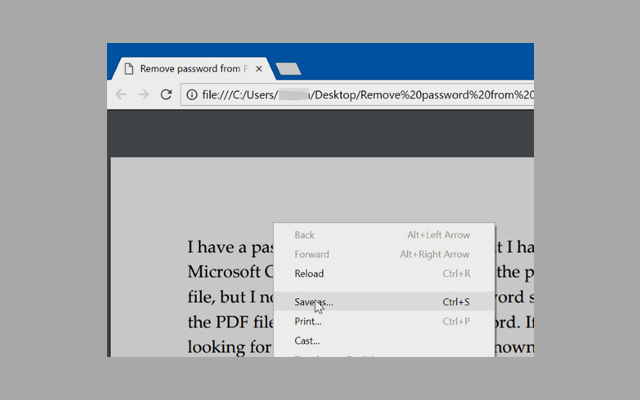Image resolution: width=640 pixels, height=400 pixels.
Task: Click the site info icon in address bar
Action: click(x=191, y=95)
